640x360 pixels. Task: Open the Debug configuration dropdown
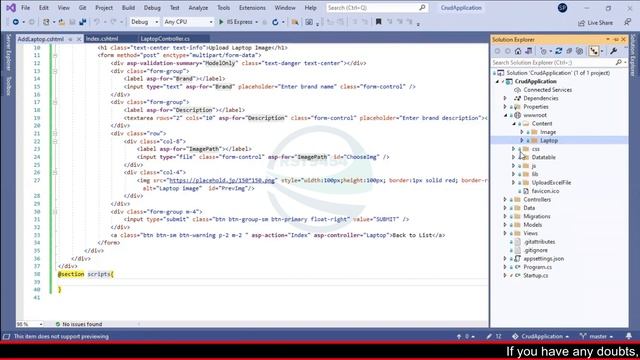[x=144, y=22]
